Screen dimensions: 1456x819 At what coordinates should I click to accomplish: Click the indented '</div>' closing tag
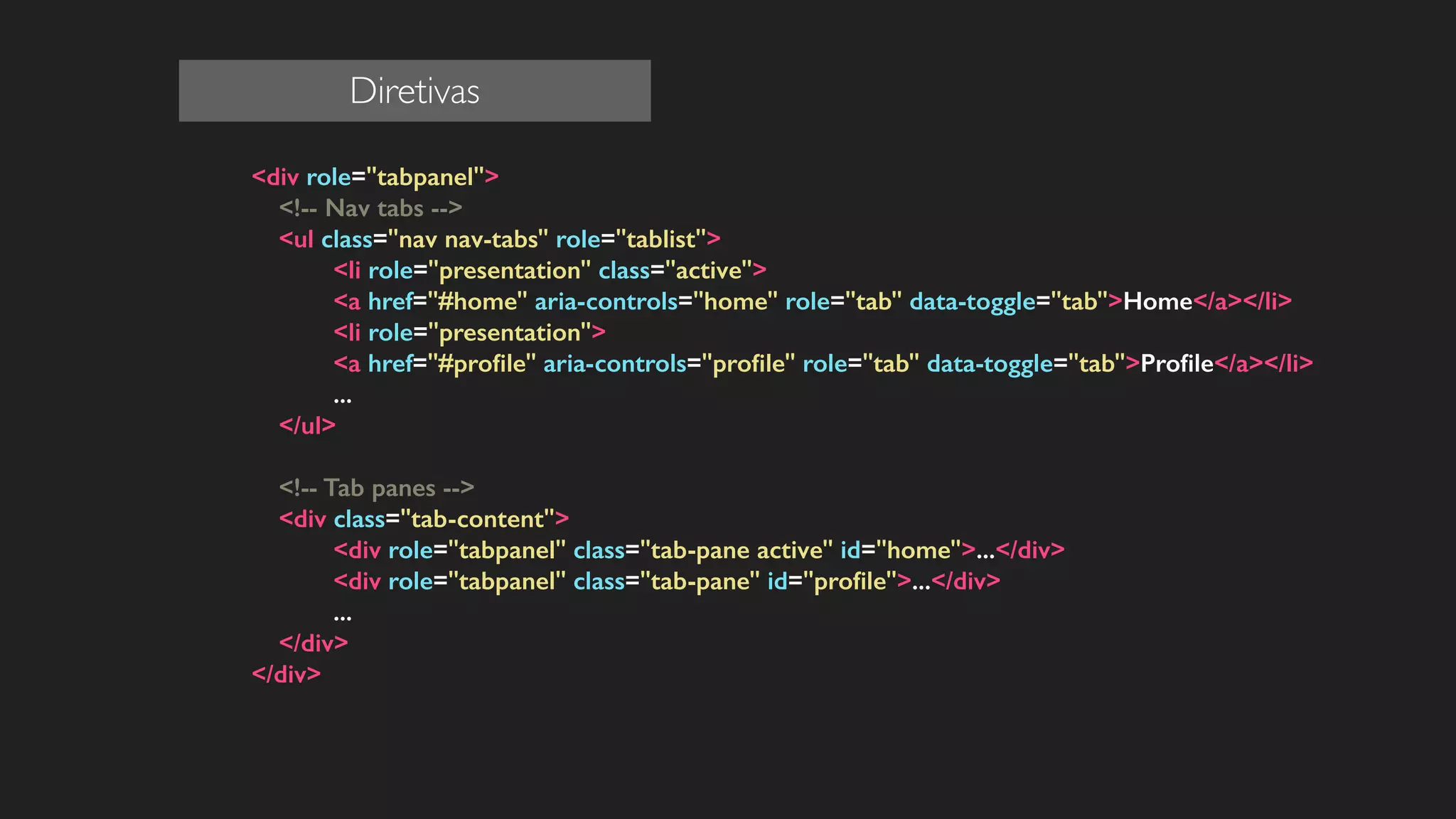314,643
